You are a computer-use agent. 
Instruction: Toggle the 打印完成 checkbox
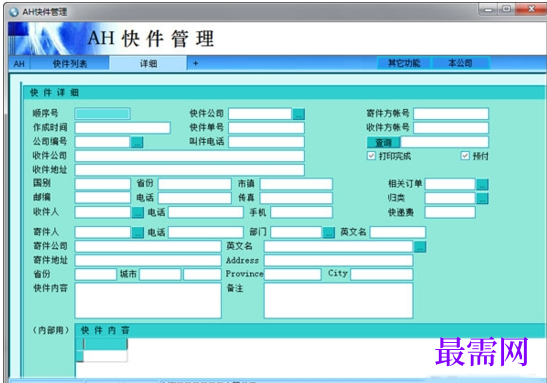click(x=371, y=156)
